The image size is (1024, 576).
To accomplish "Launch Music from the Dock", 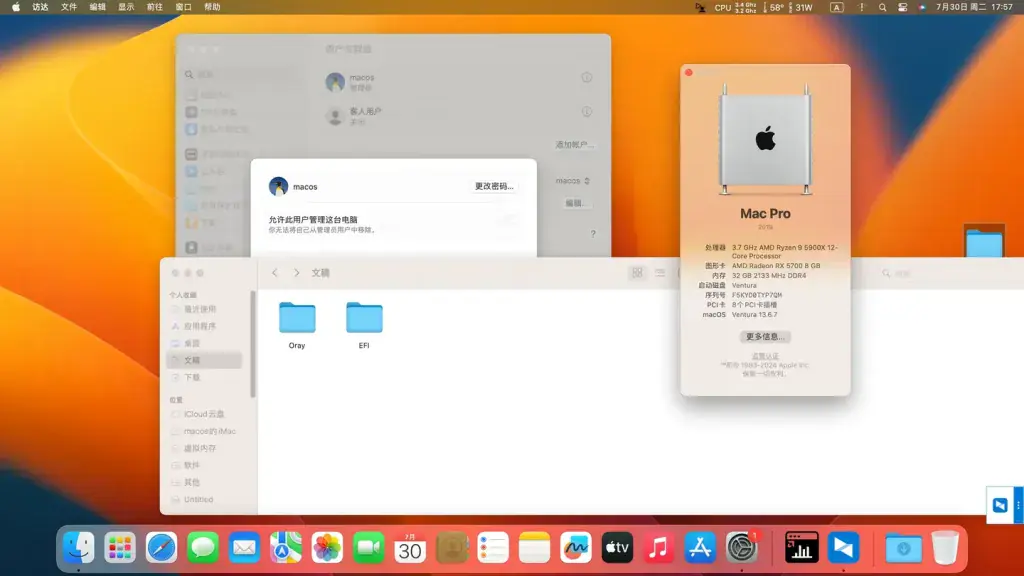I will point(658,547).
